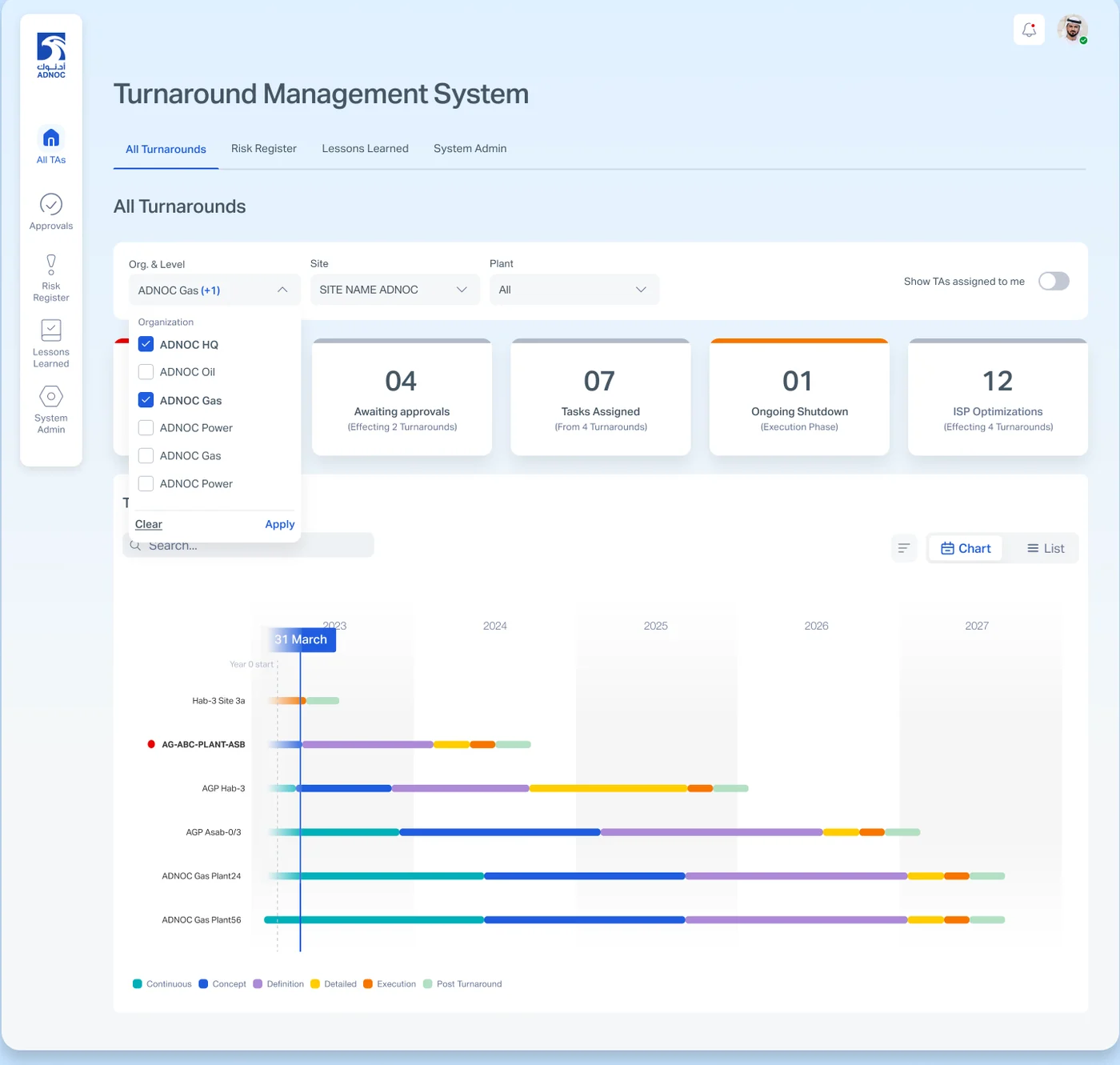Switch to Chart view
Screen dimensions: 1120x1065
point(966,548)
